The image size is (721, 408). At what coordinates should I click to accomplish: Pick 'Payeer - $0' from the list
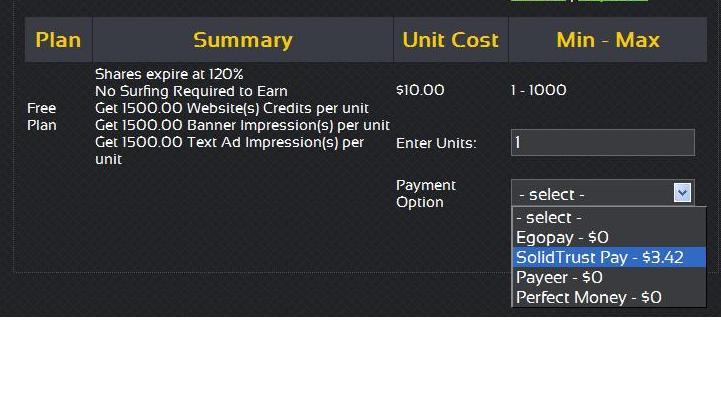click(x=609, y=277)
